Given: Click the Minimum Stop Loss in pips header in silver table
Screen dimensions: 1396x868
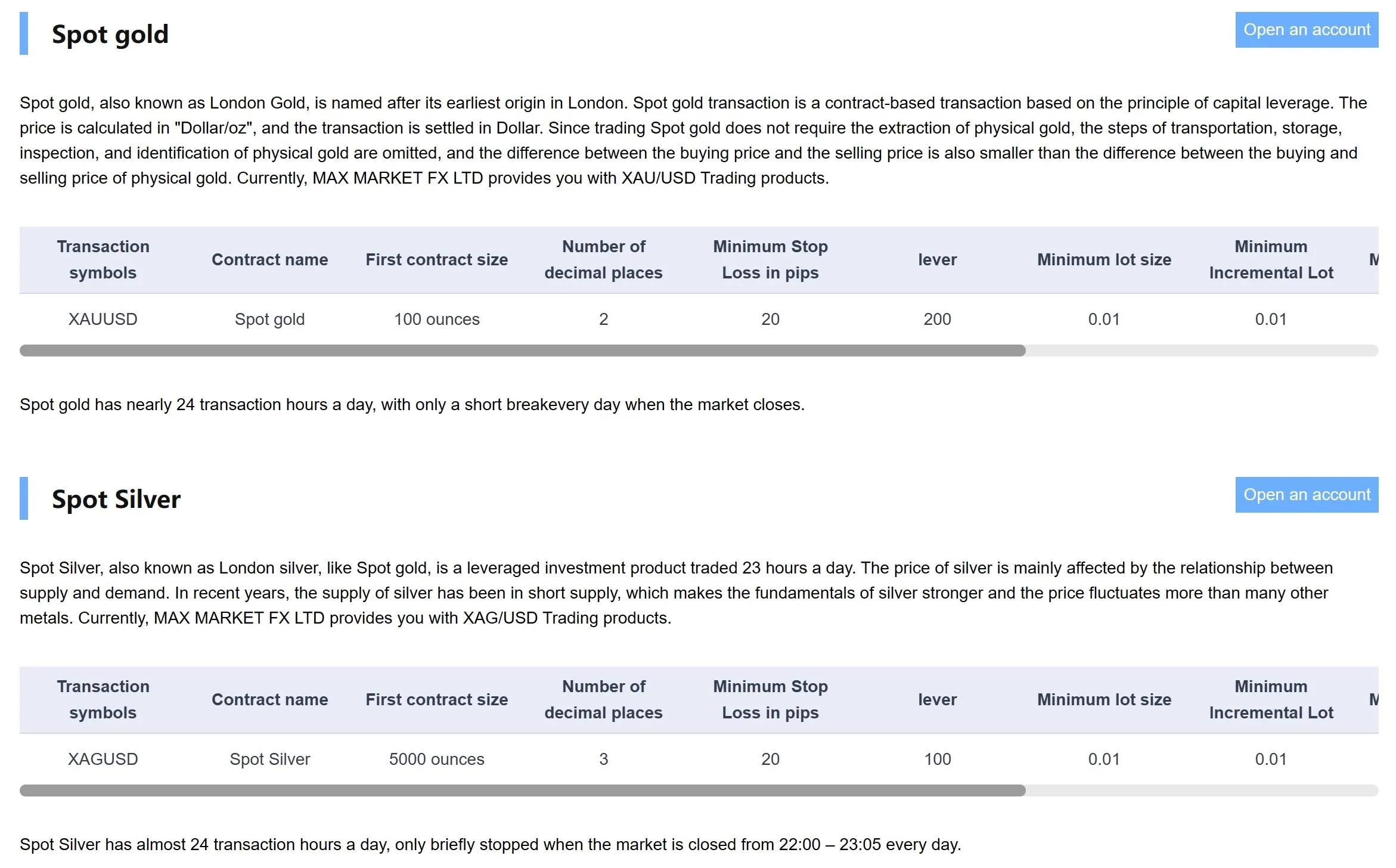Looking at the screenshot, I should pos(771,700).
